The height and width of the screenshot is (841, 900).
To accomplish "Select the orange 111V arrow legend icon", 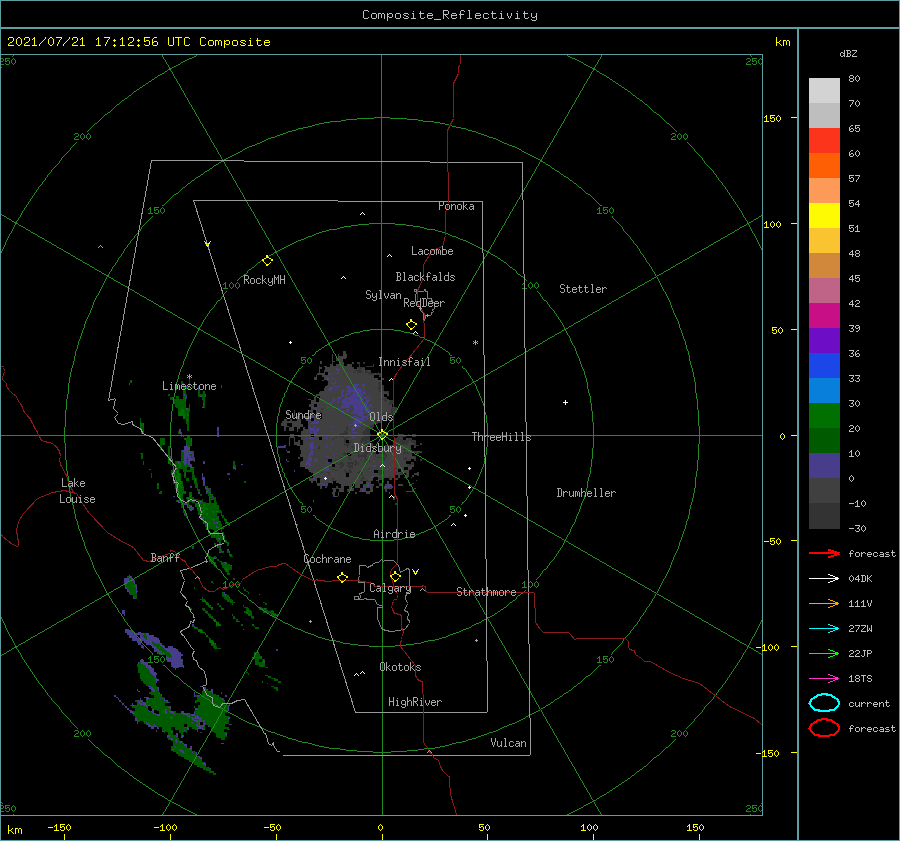I will point(824,603).
